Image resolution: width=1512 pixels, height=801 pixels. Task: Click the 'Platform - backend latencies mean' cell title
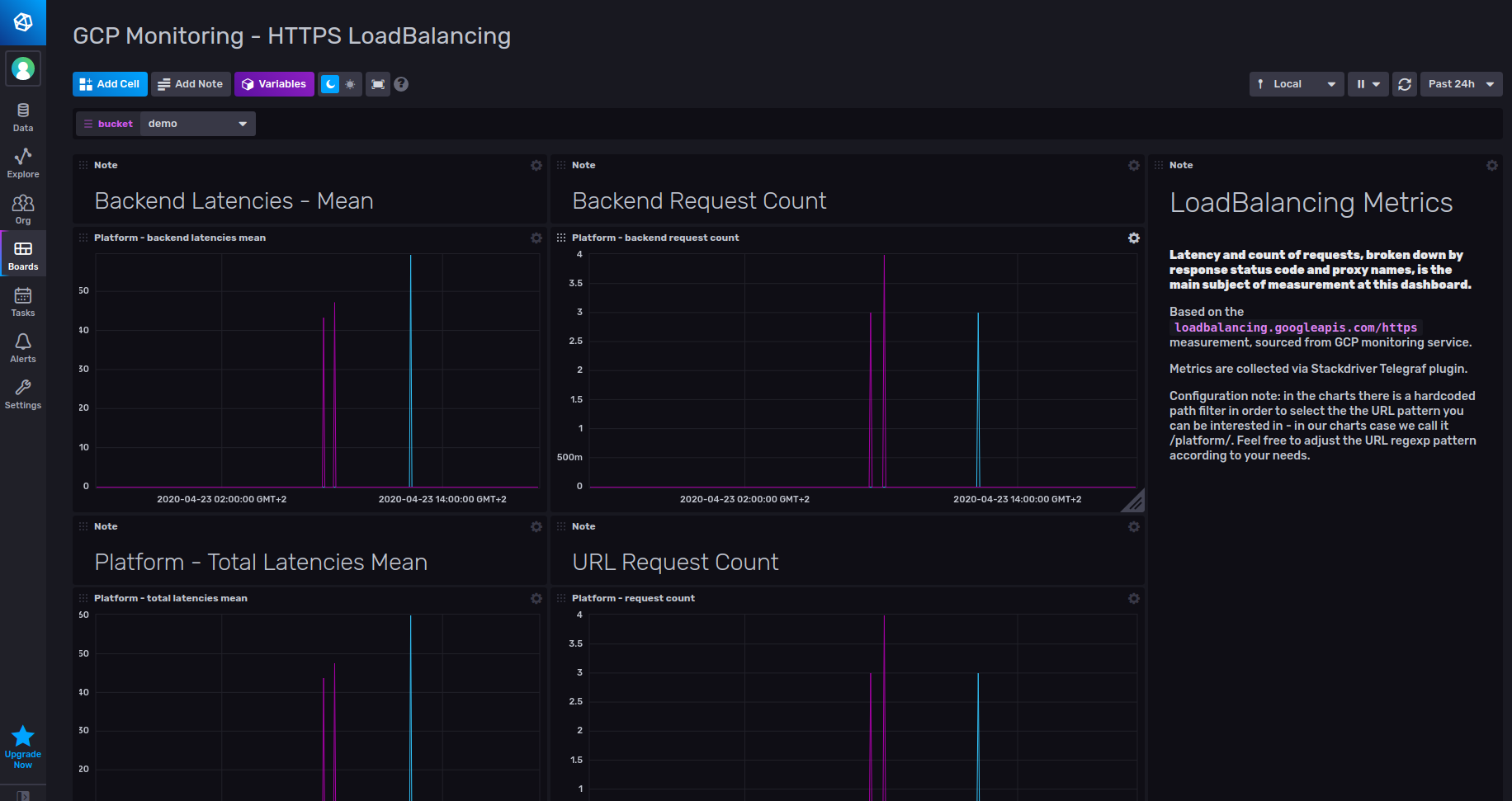pyautogui.click(x=180, y=238)
